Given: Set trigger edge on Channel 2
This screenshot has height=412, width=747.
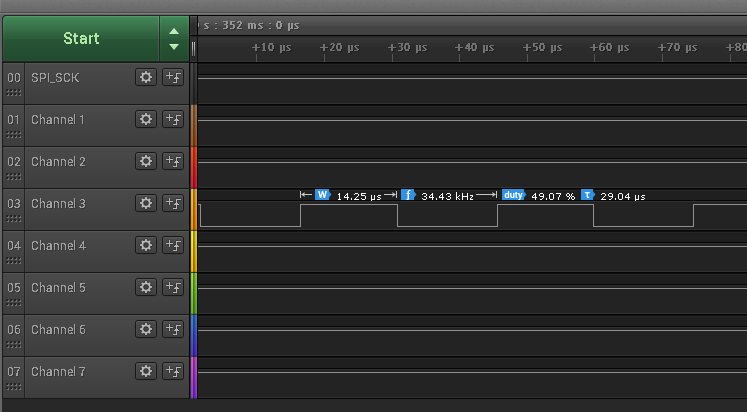Looking at the screenshot, I should [173, 161].
